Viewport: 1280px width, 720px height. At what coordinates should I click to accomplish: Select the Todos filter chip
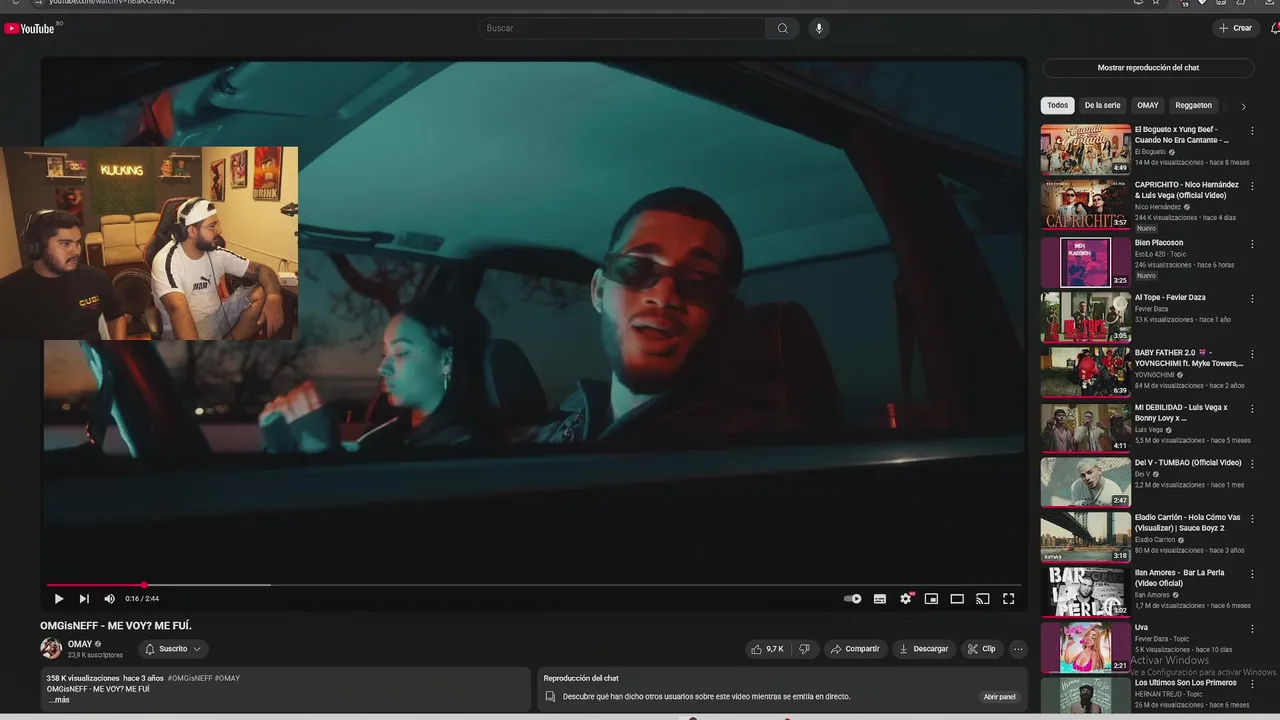click(1057, 105)
